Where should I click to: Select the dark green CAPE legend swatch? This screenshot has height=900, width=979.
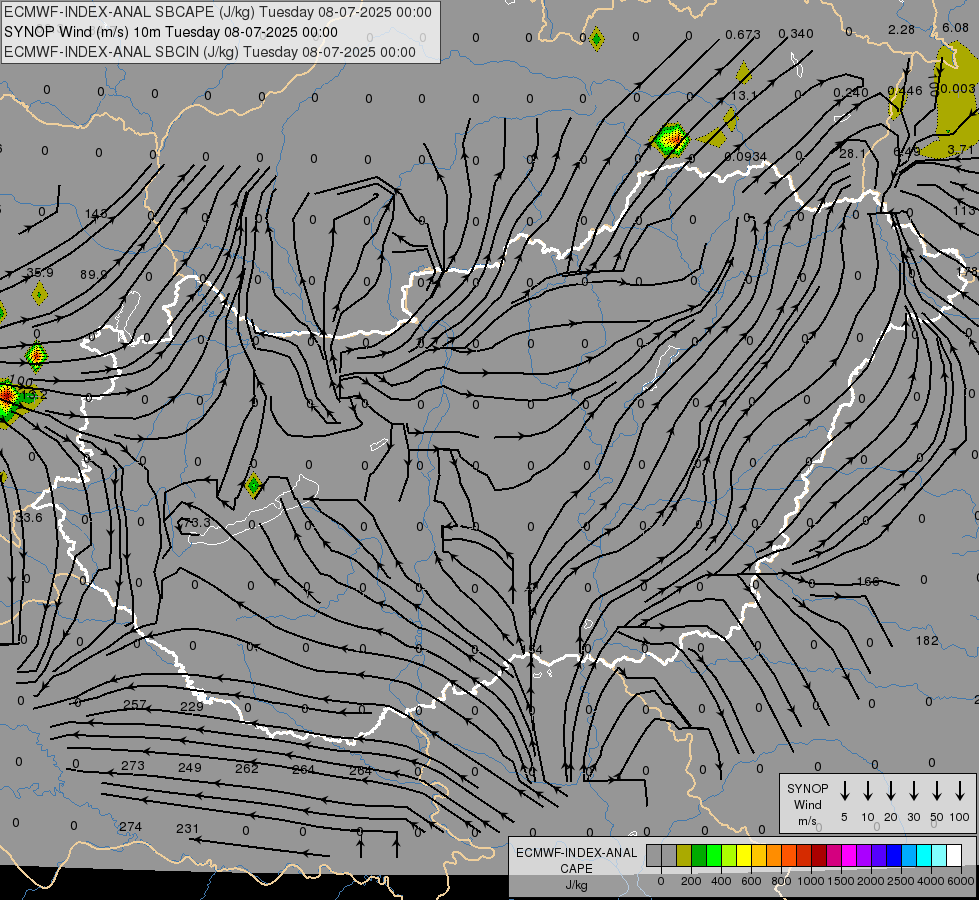[699, 855]
